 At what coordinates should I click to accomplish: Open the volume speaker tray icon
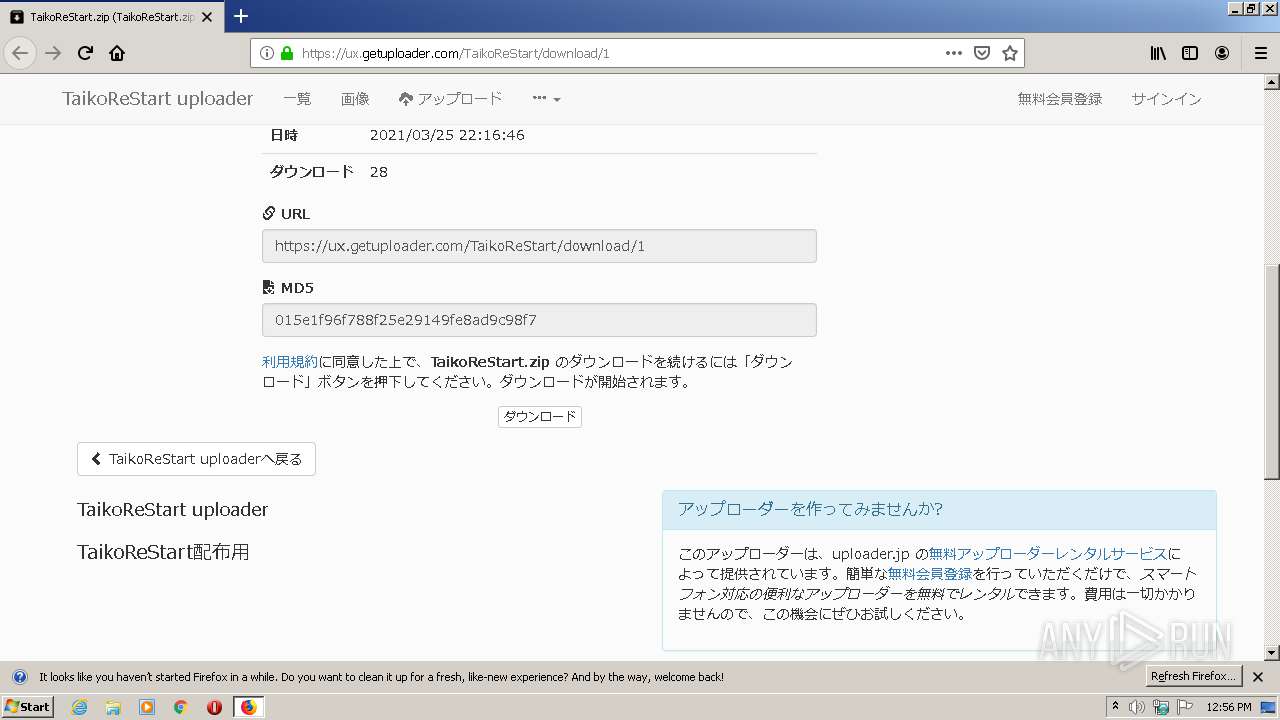1136,707
